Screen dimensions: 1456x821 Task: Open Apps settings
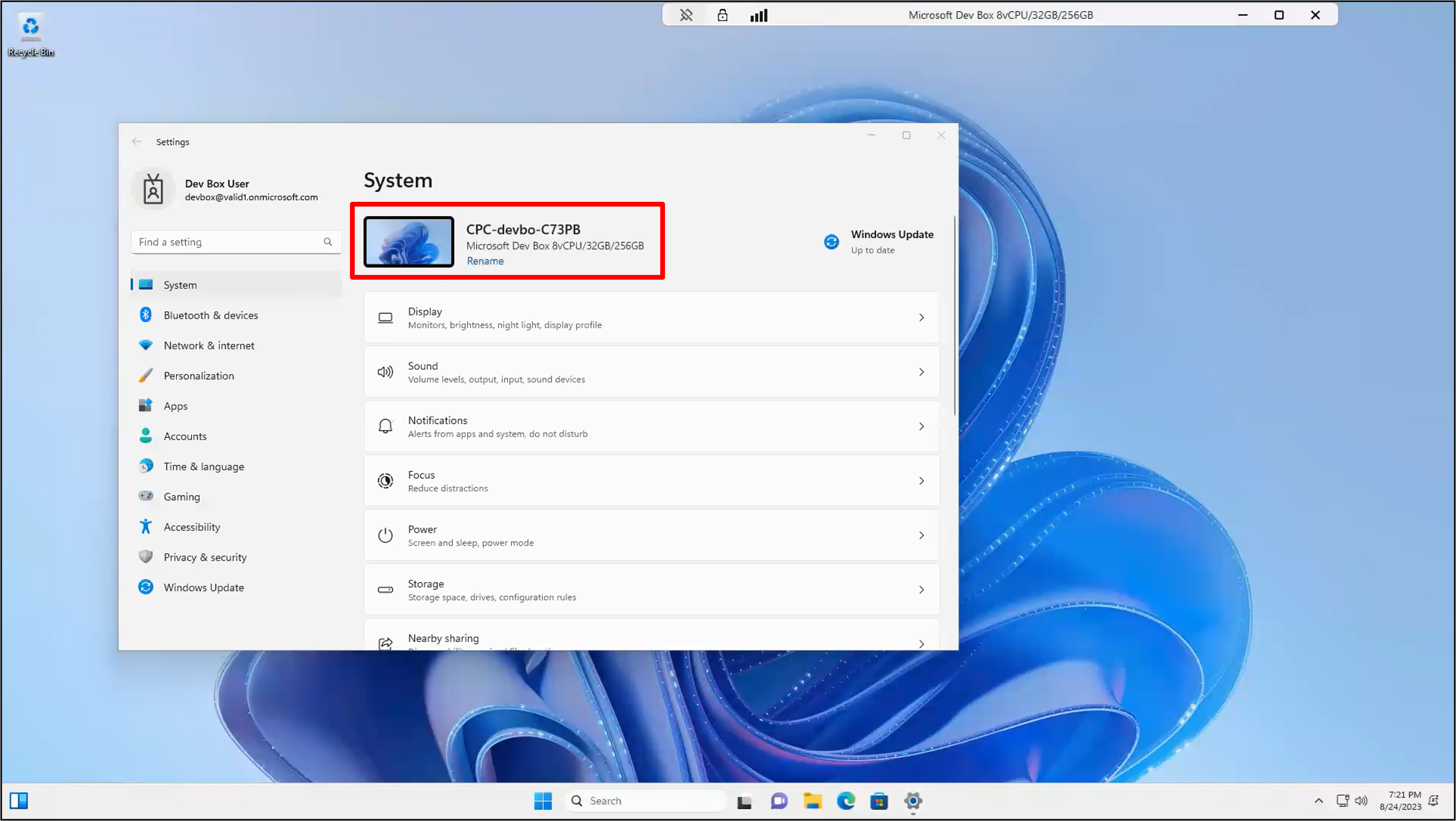click(236, 405)
